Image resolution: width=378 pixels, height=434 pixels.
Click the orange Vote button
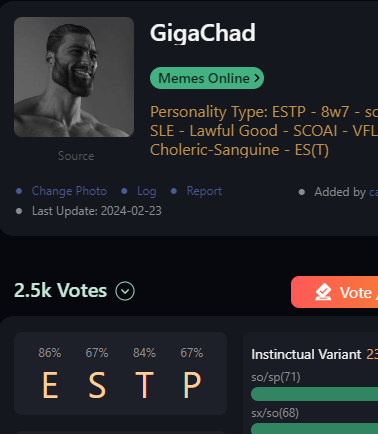[334, 292]
